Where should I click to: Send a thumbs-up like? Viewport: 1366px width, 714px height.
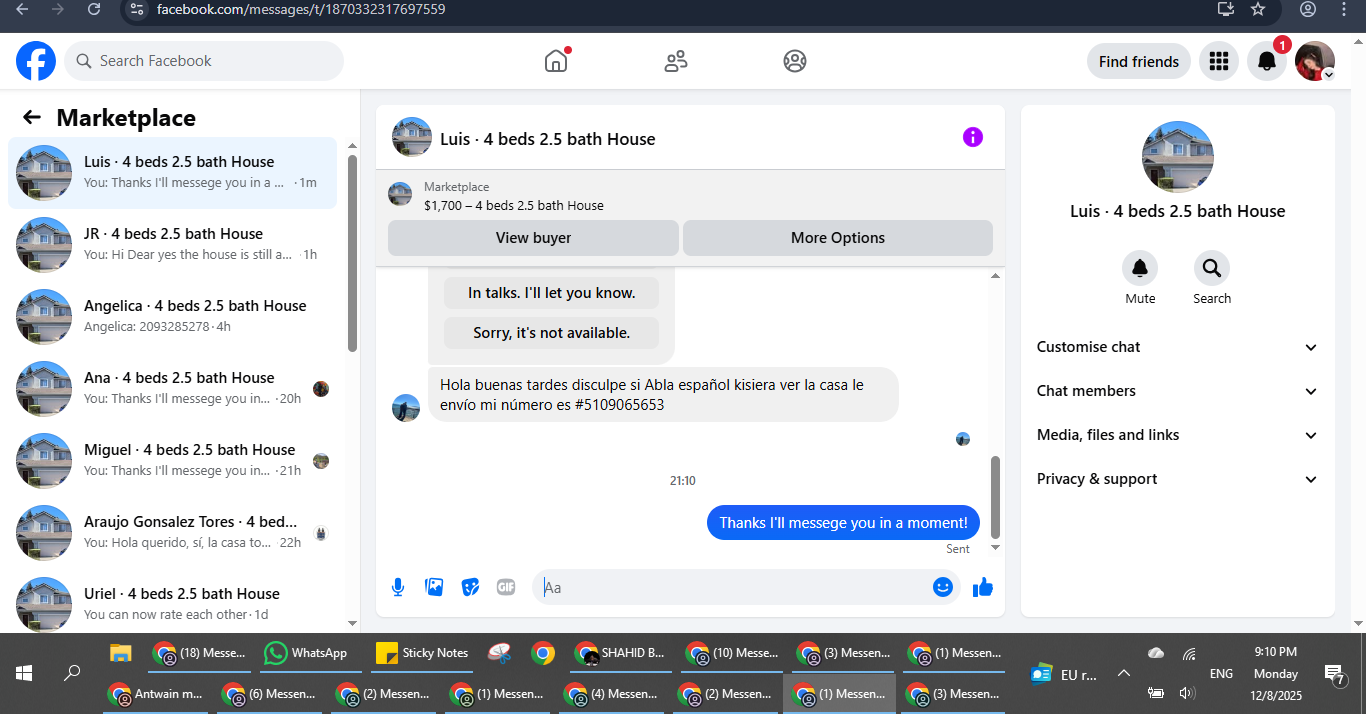983,587
